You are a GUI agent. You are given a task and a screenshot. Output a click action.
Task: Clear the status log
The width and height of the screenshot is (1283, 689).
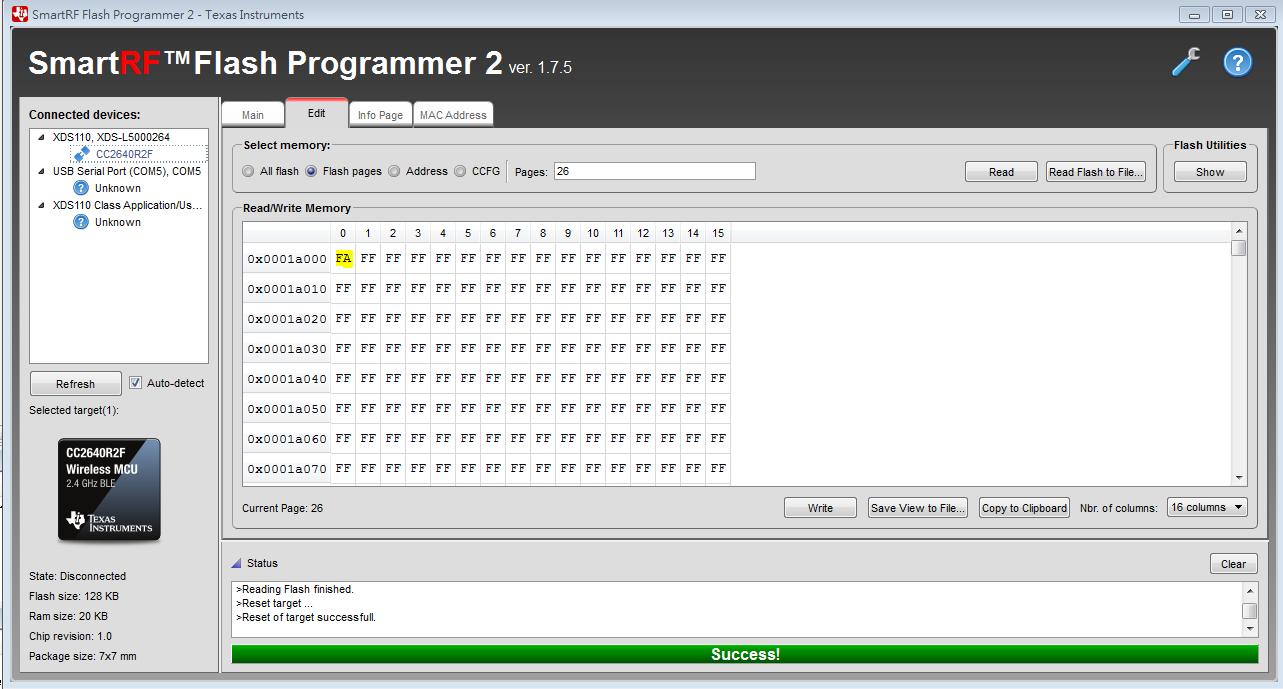click(1233, 564)
